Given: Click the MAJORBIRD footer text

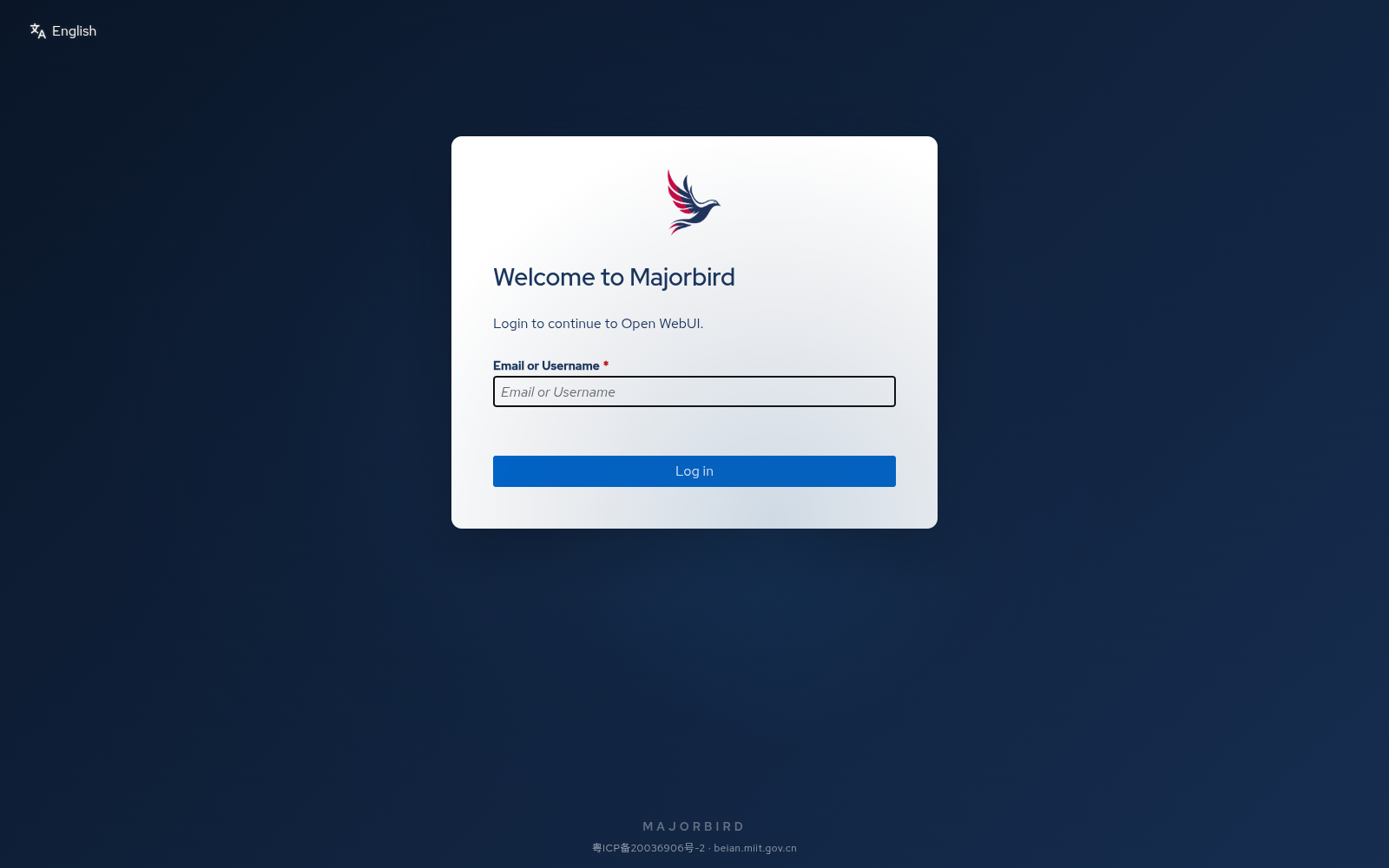Looking at the screenshot, I should [x=694, y=826].
